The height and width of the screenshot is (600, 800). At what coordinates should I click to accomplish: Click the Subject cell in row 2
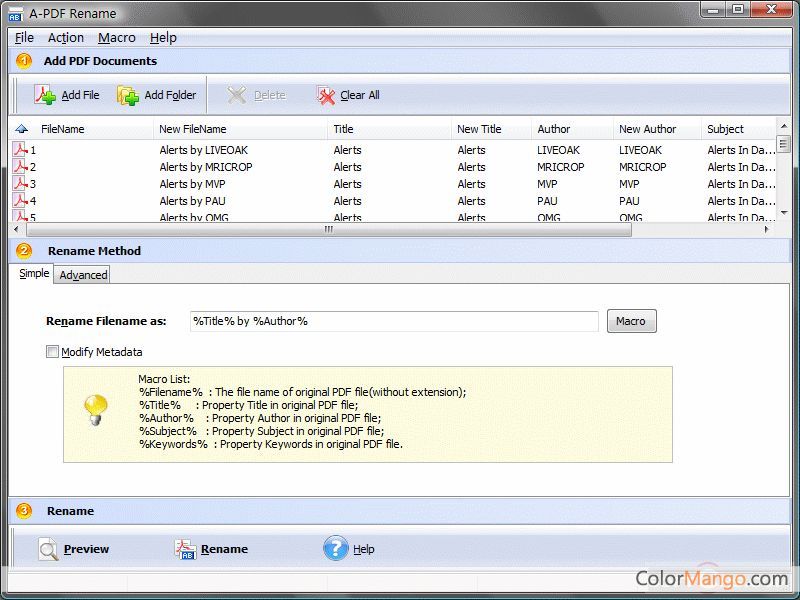(741, 167)
